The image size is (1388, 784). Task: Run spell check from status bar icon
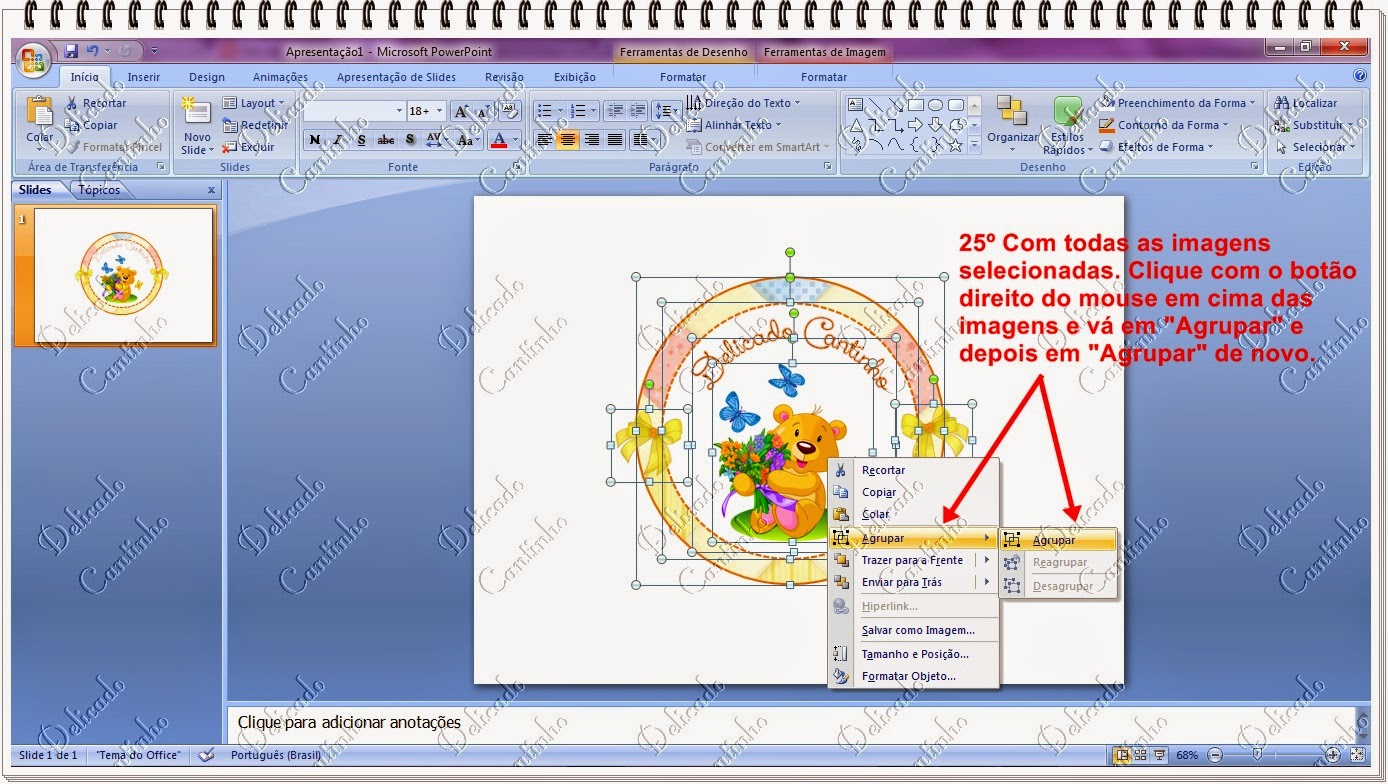[207, 755]
